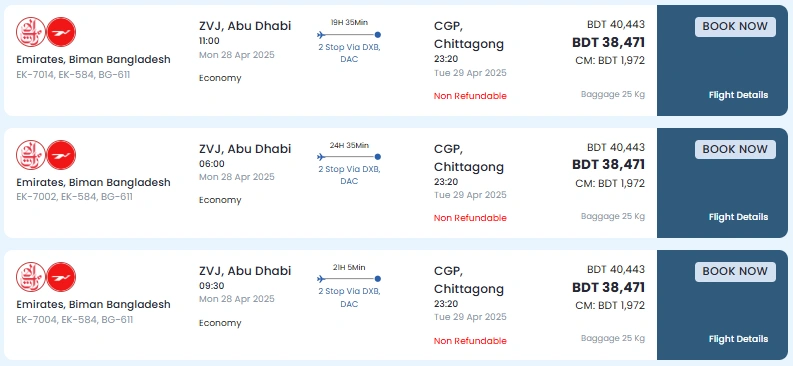Click '2 Stop Via DXB, DAC' on 21H 5Min flight

349,298
